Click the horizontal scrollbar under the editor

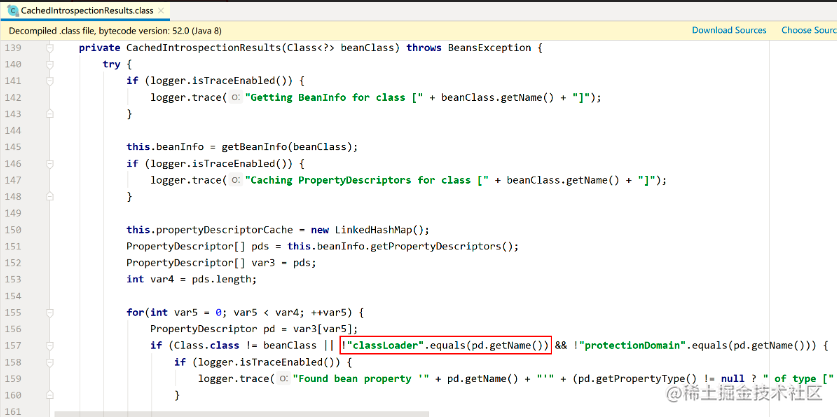[x=241, y=414]
